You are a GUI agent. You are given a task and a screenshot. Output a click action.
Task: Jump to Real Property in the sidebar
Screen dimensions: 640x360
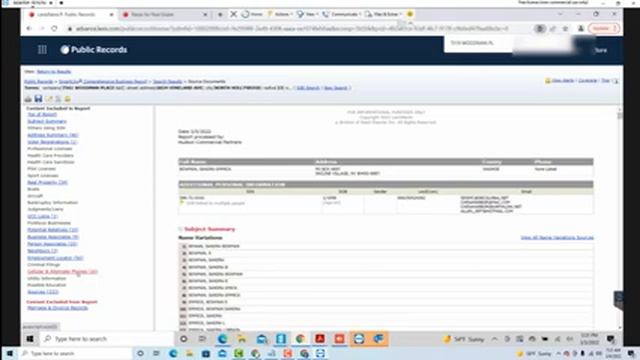pos(47,182)
